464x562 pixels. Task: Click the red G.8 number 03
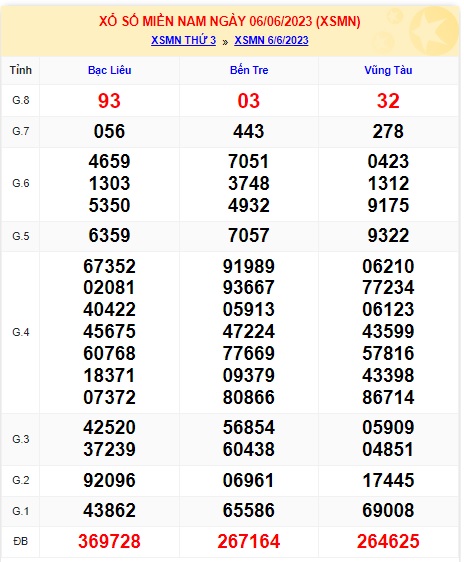(249, 101)
